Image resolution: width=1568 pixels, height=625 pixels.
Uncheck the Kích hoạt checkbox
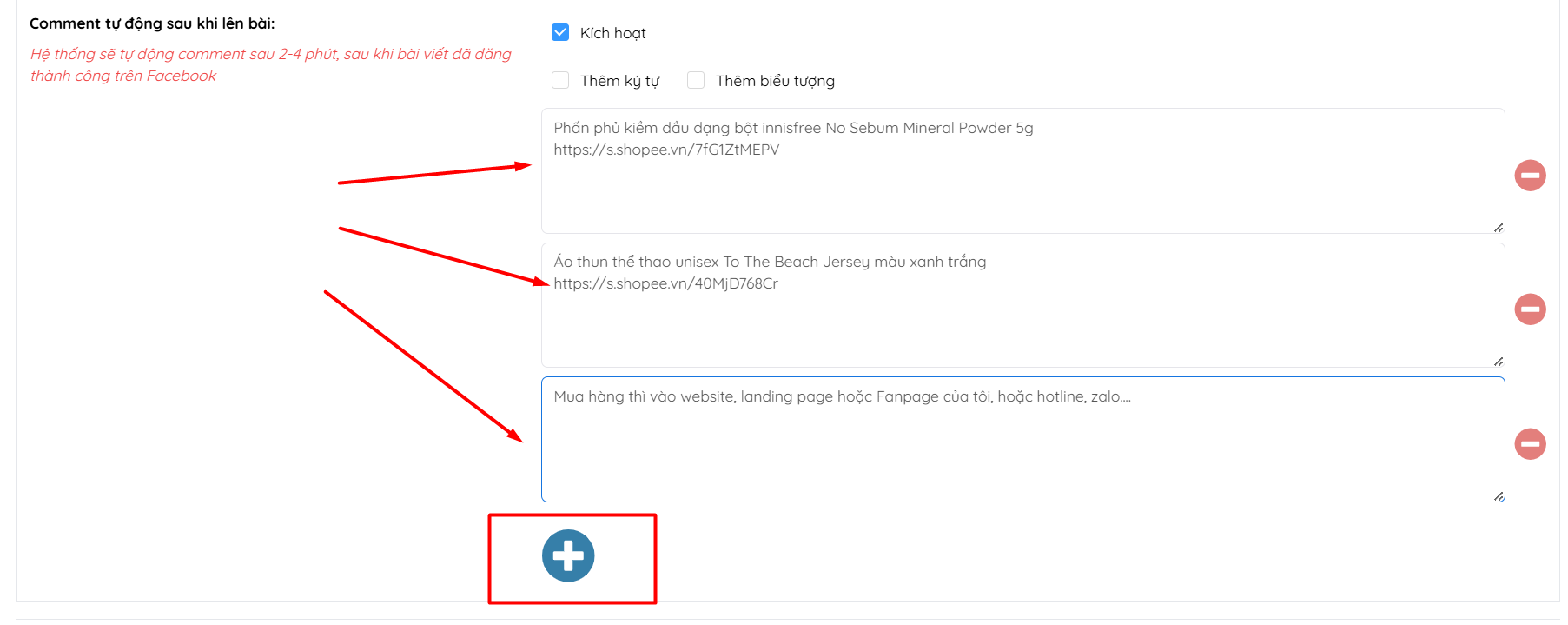coord(560,32)
